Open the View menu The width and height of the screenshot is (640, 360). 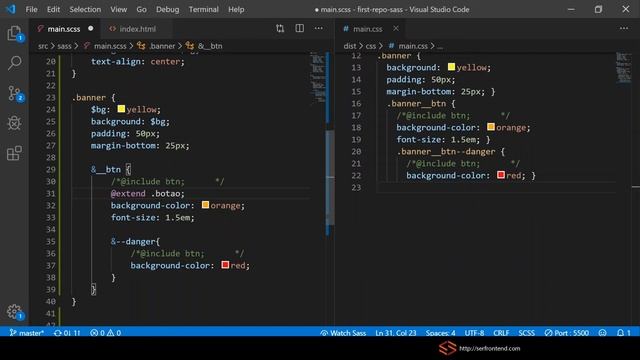click(x=118, y=9)
